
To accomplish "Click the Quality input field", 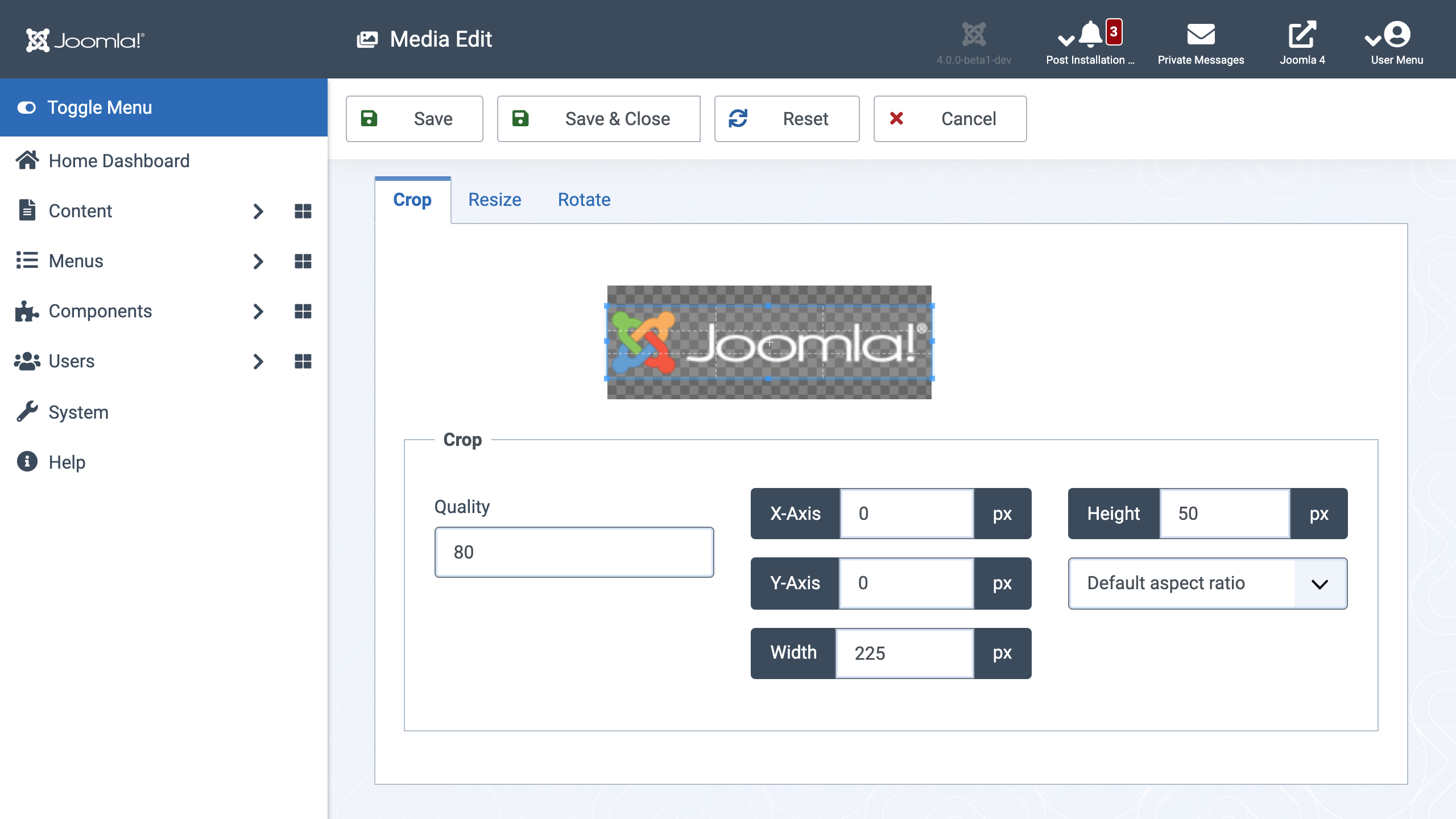I will click(574, 552).
